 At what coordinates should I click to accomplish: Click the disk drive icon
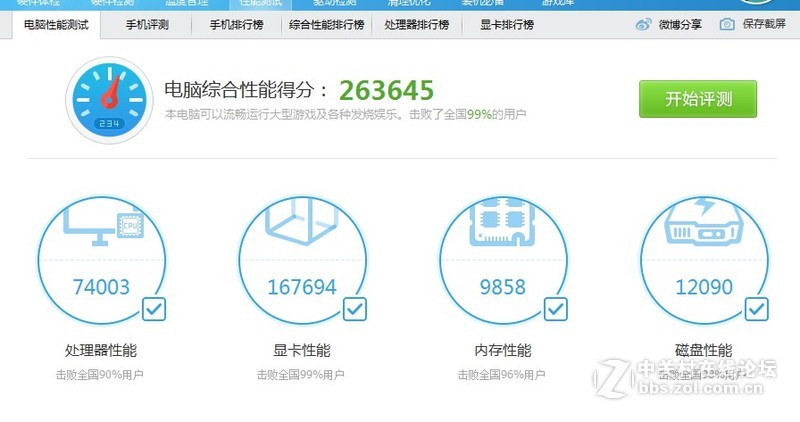pyautogui.click(x=703, y=222)
